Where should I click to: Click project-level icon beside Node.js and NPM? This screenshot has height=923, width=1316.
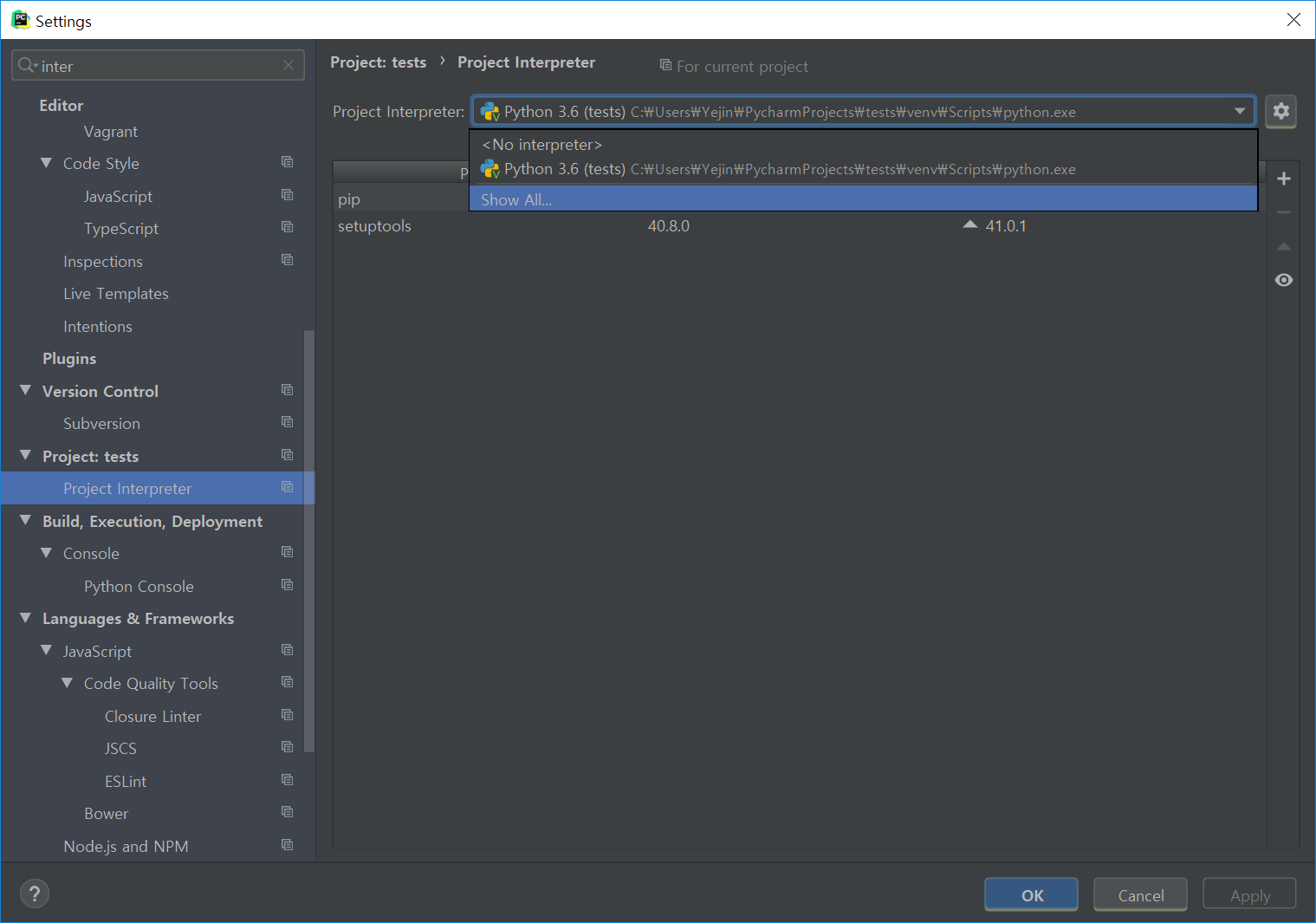pyautogui.click(x=287, y=845)
